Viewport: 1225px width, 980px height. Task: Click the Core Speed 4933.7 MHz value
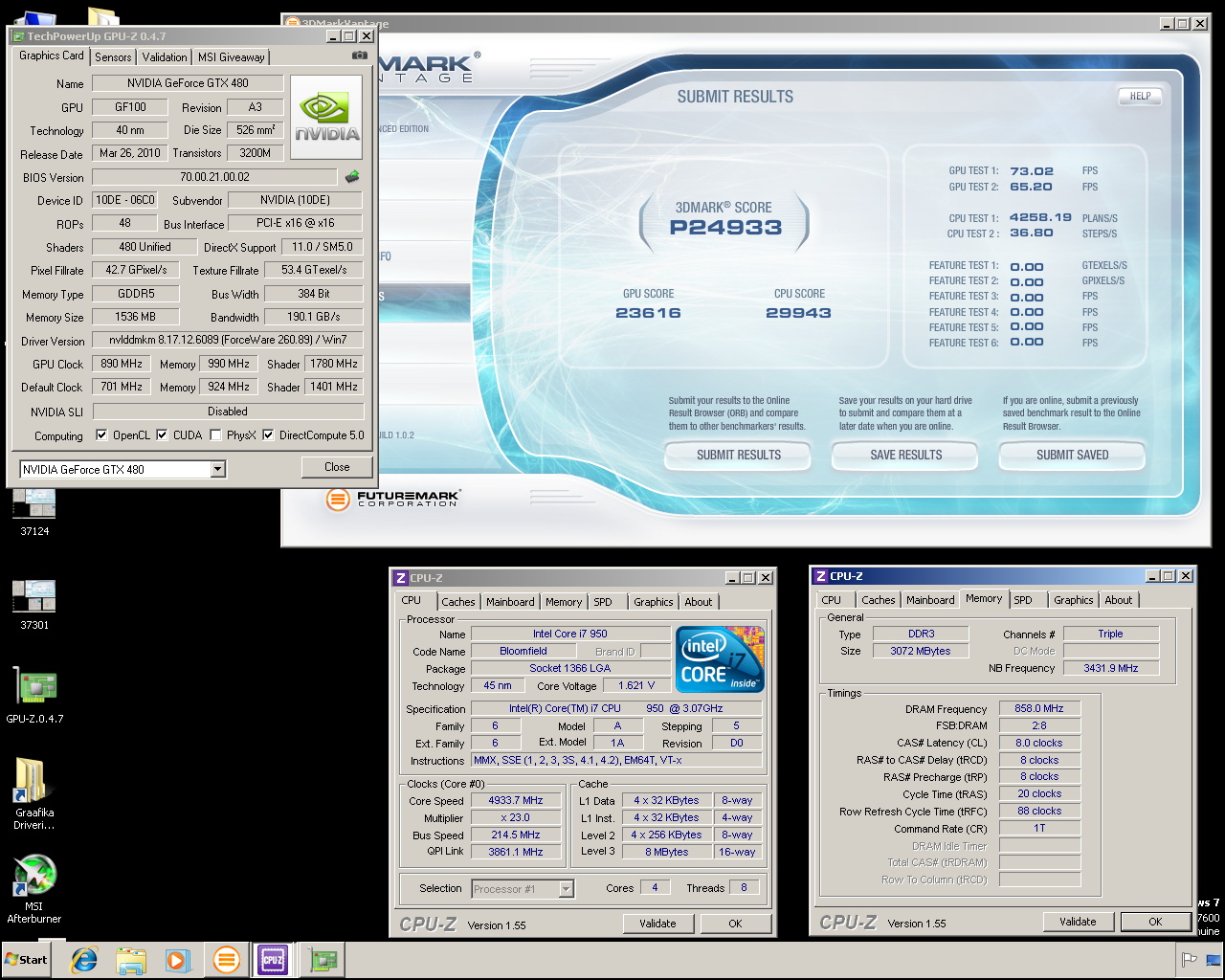click(x=516, y=800)
